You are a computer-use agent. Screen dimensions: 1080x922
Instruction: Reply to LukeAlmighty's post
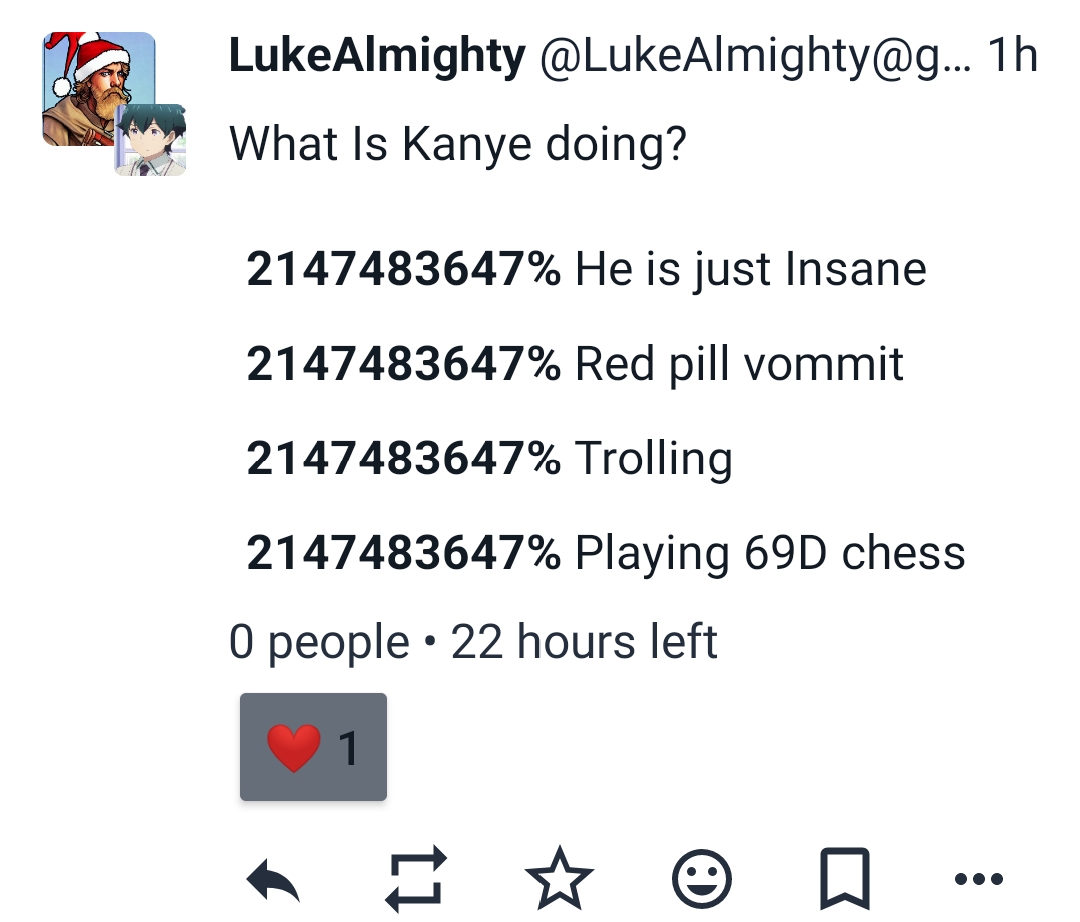pos(273,881)
